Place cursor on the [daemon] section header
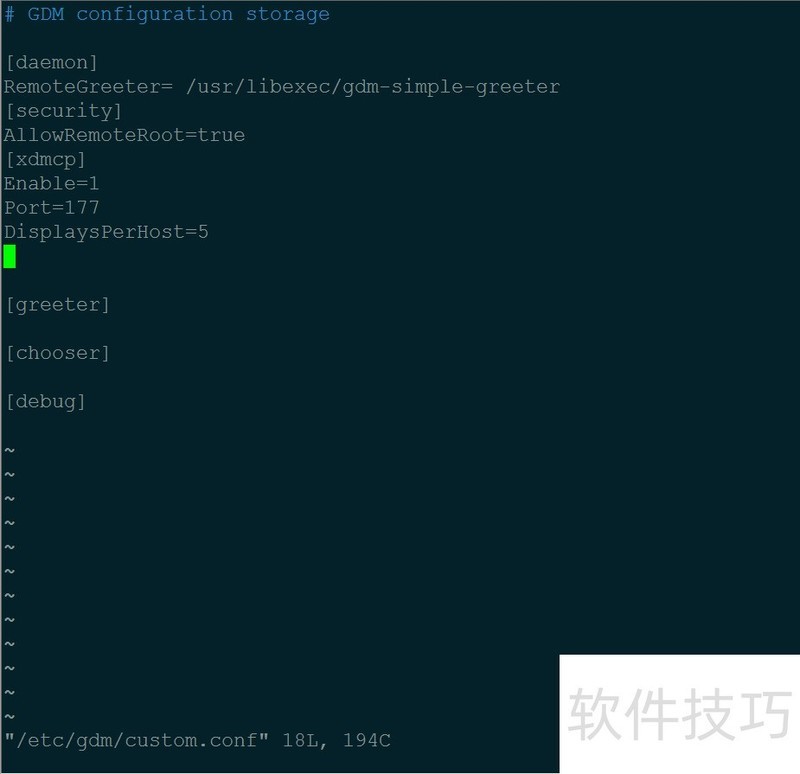 [51, 62]
